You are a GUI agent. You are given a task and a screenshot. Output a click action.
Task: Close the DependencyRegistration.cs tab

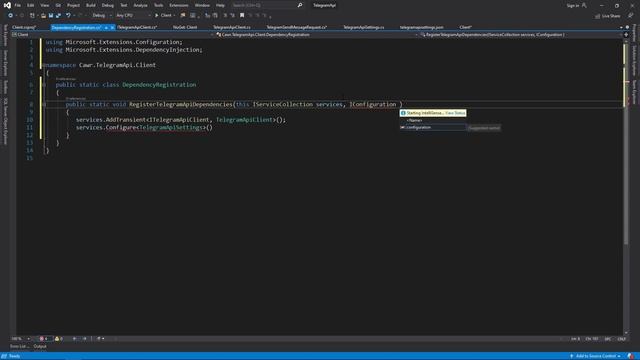coord(112,27)
